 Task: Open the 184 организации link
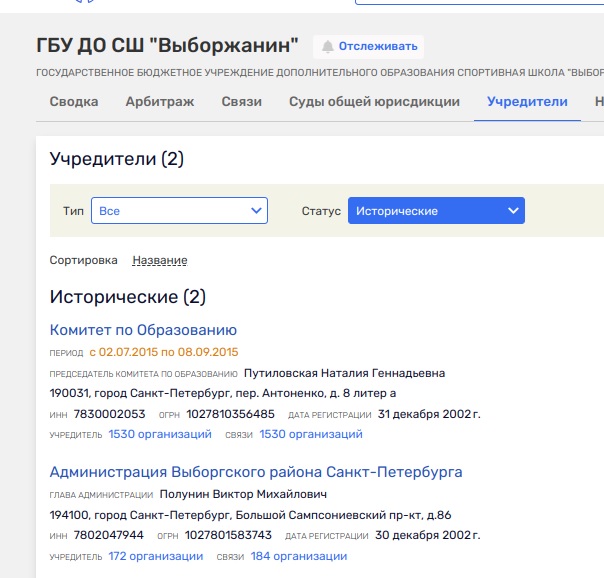pyautogui.click(x=299, y=556)
